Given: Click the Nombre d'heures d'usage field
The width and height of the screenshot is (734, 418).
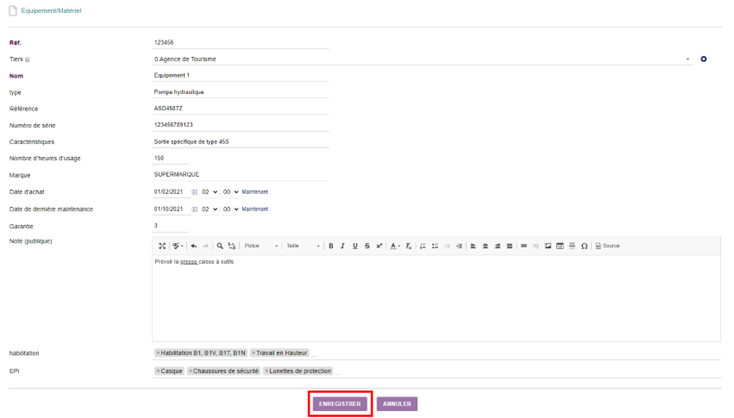Looking at the screenshot, I should point(170,158).
